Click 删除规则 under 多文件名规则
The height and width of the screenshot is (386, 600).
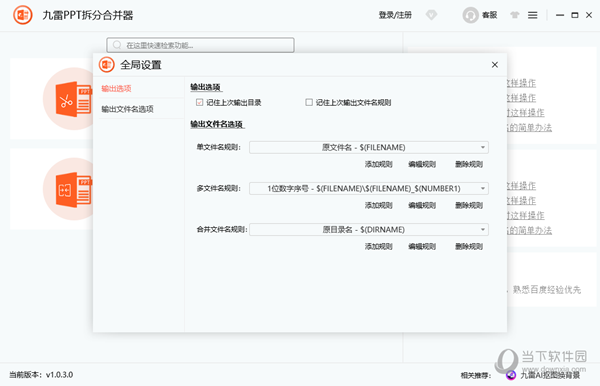click(x=469, y=205)
